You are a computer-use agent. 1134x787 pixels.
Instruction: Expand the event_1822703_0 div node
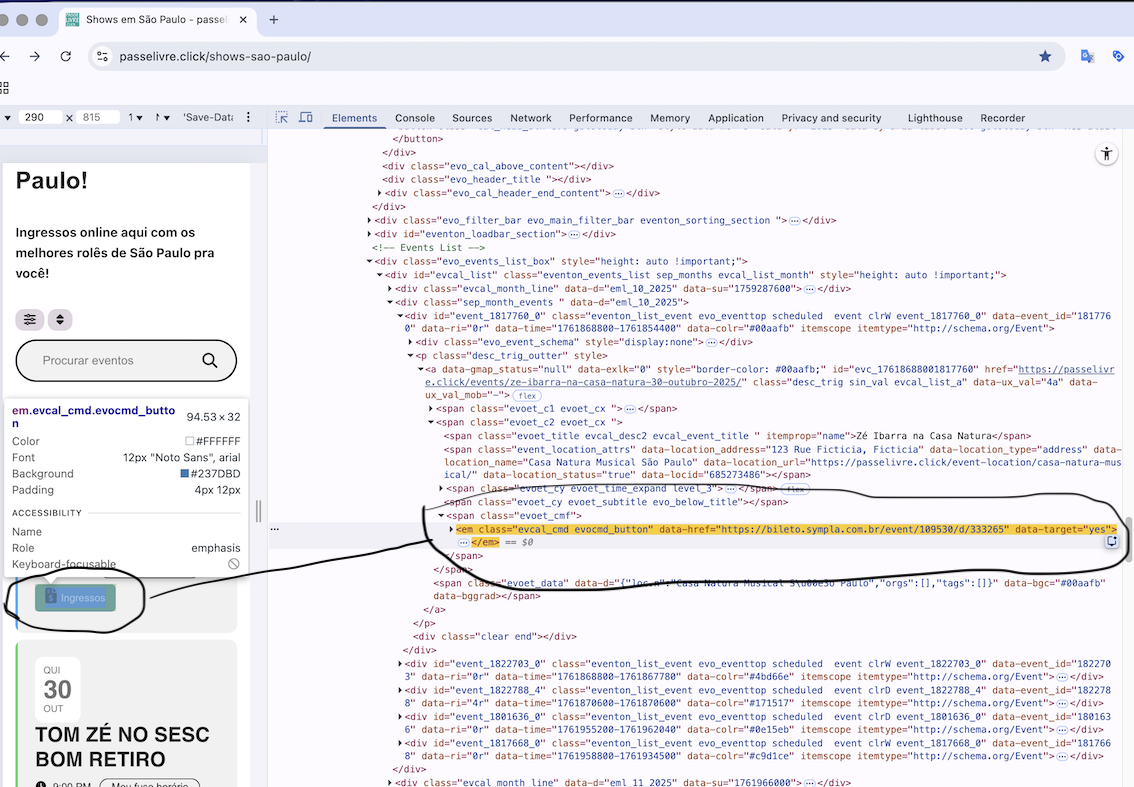399,663
